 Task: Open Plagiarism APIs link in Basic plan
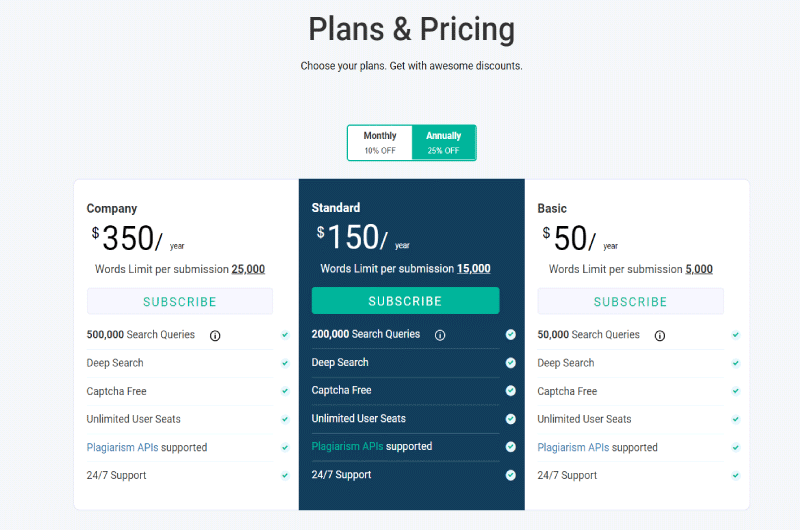pos(573,447)
